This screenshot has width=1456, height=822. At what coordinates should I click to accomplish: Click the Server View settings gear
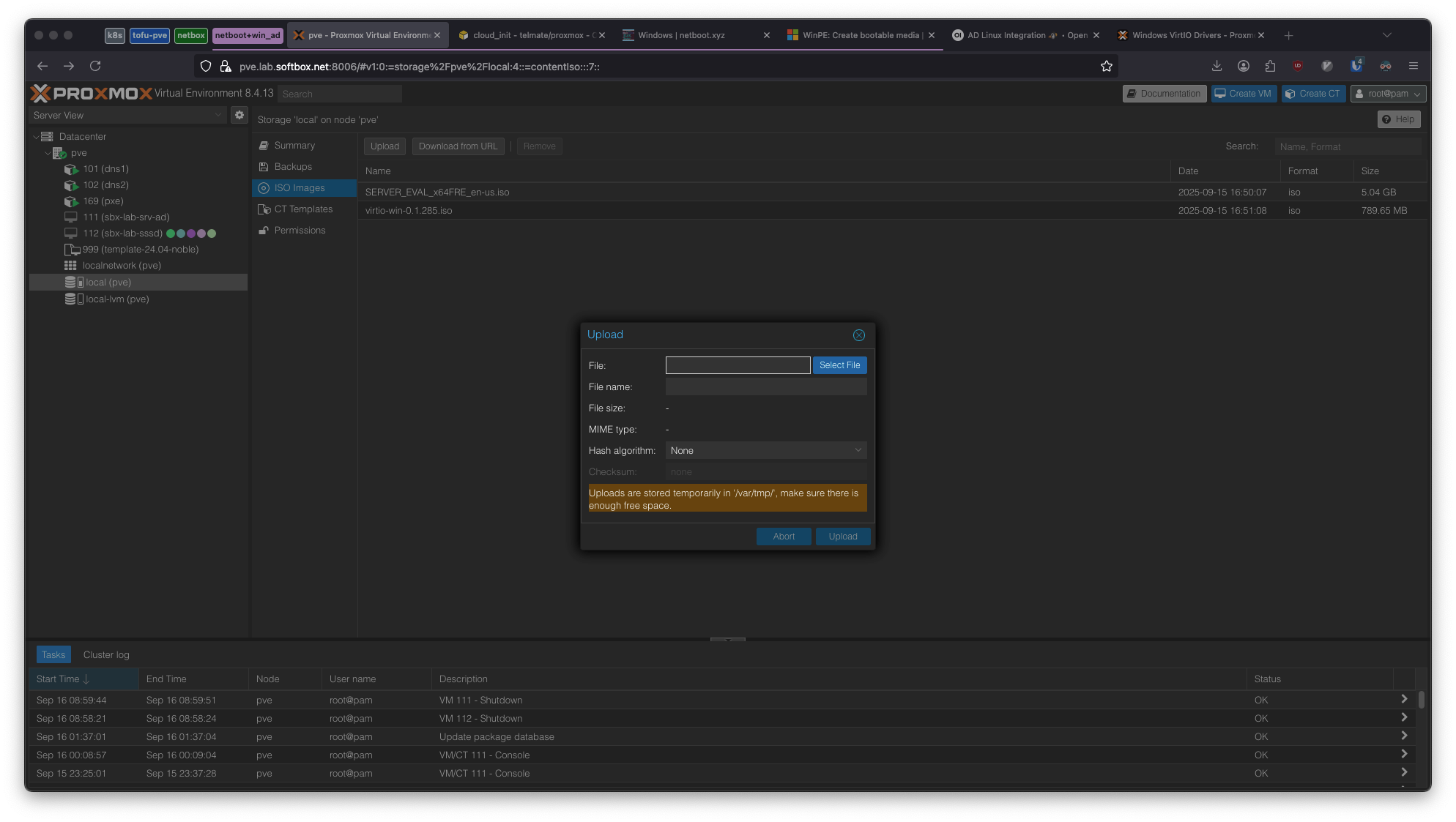[239, 115]
